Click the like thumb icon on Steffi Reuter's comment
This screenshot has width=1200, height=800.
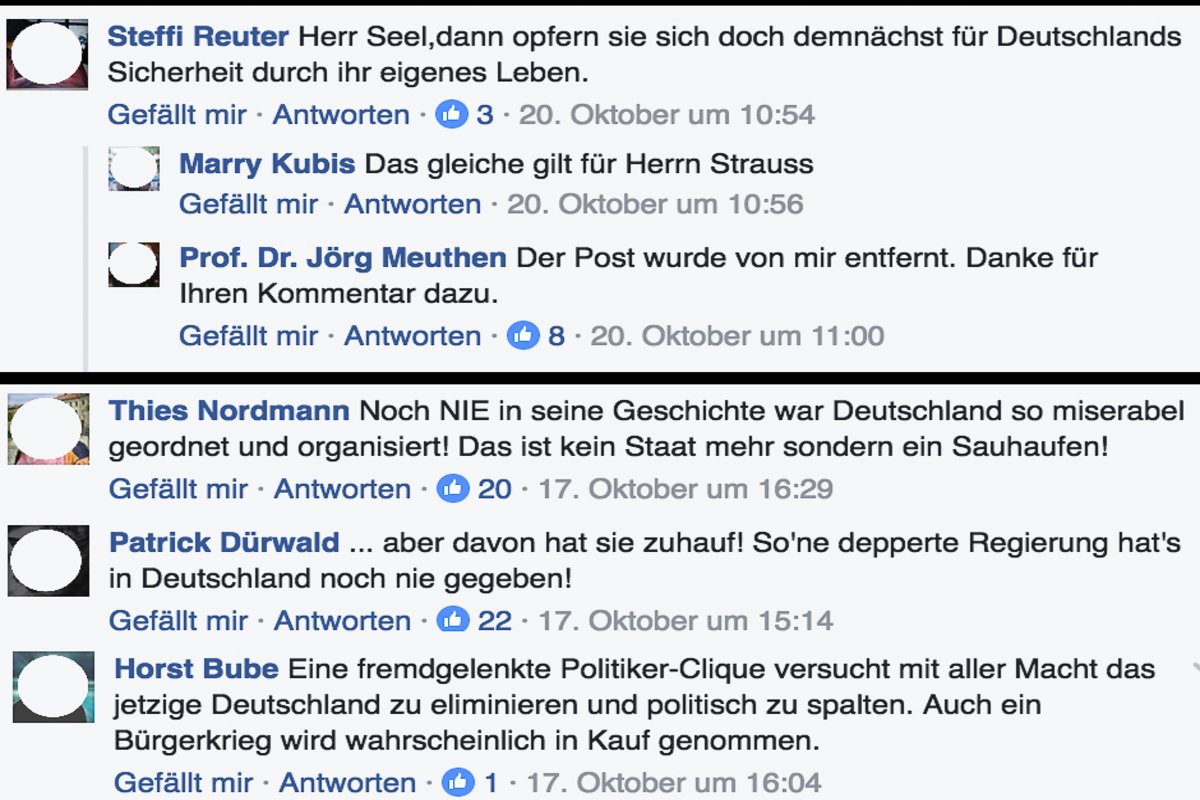click(452, 115)
